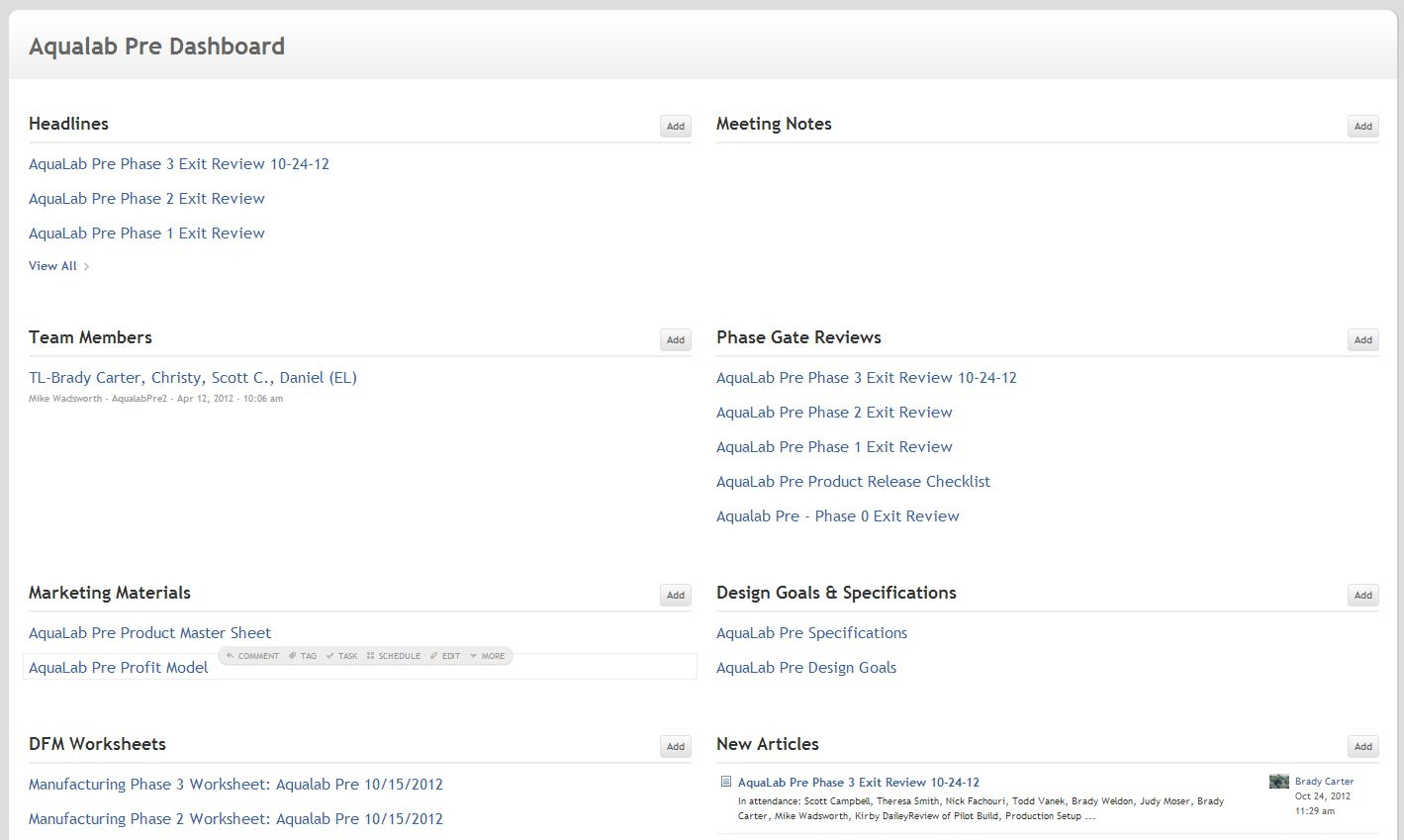Click Add in the Meeting Notes section

tap(1362, 126)
